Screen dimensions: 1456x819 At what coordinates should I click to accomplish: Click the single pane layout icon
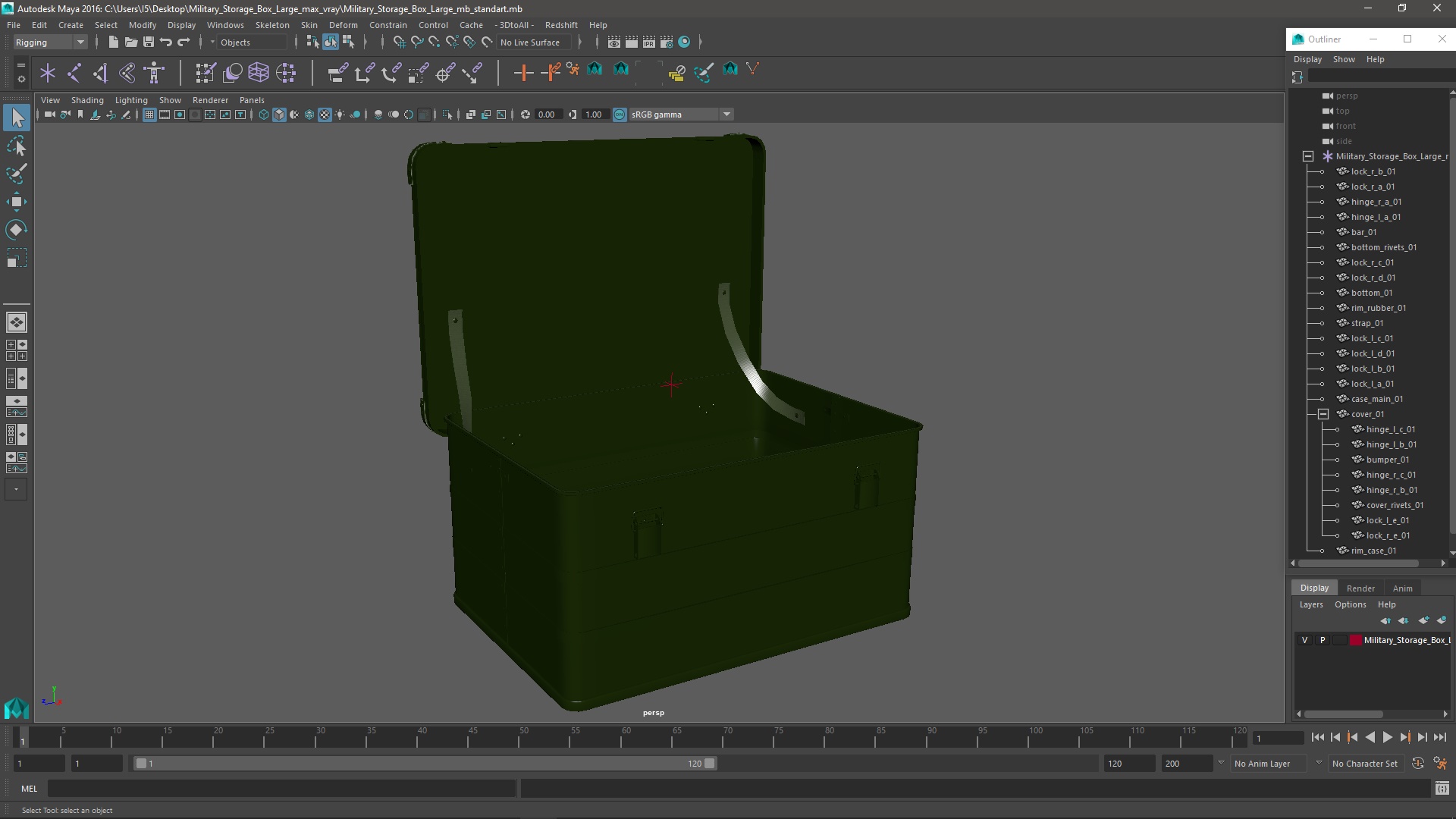(17, 322)
